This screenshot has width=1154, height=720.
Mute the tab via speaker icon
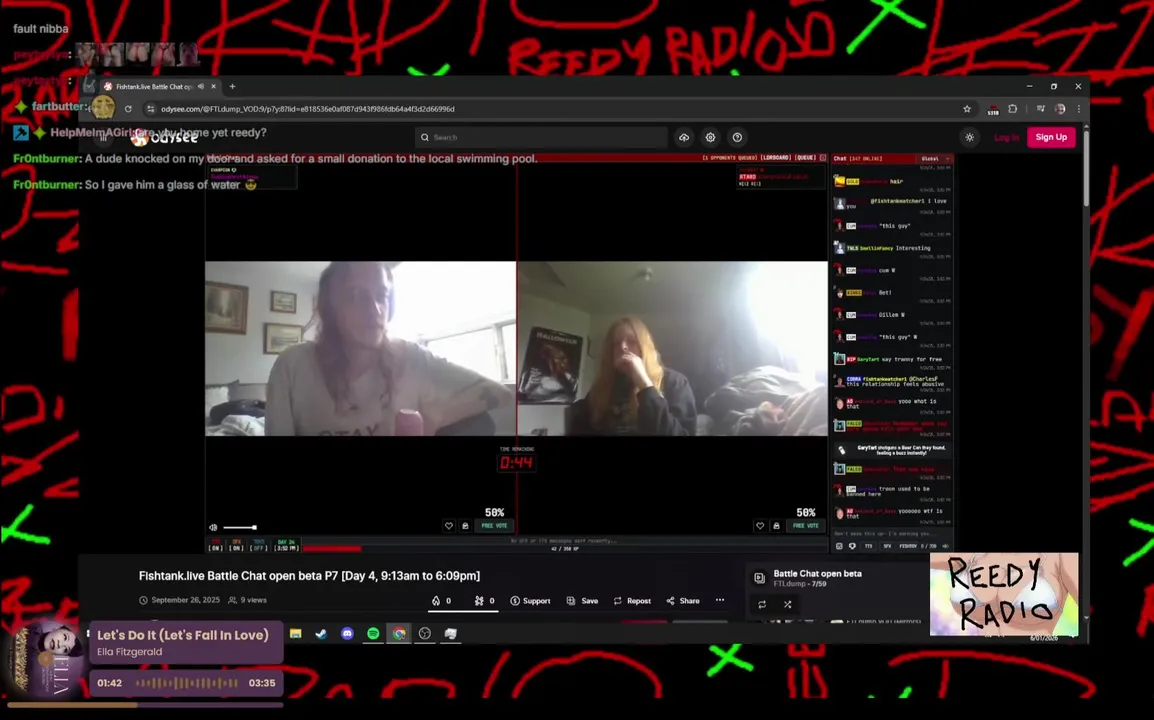coord(201,86)
